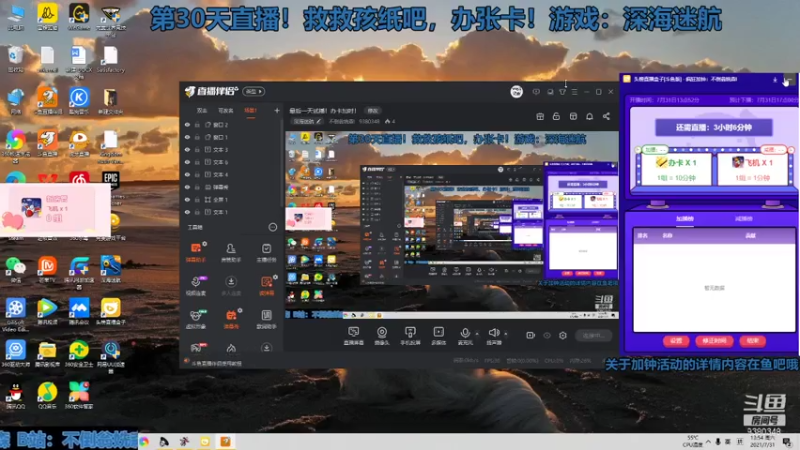Toggle preview eye icon beside settings gear
Viewport: 800px width, 450px height.
pyautogui.click(x=547, y=335)
